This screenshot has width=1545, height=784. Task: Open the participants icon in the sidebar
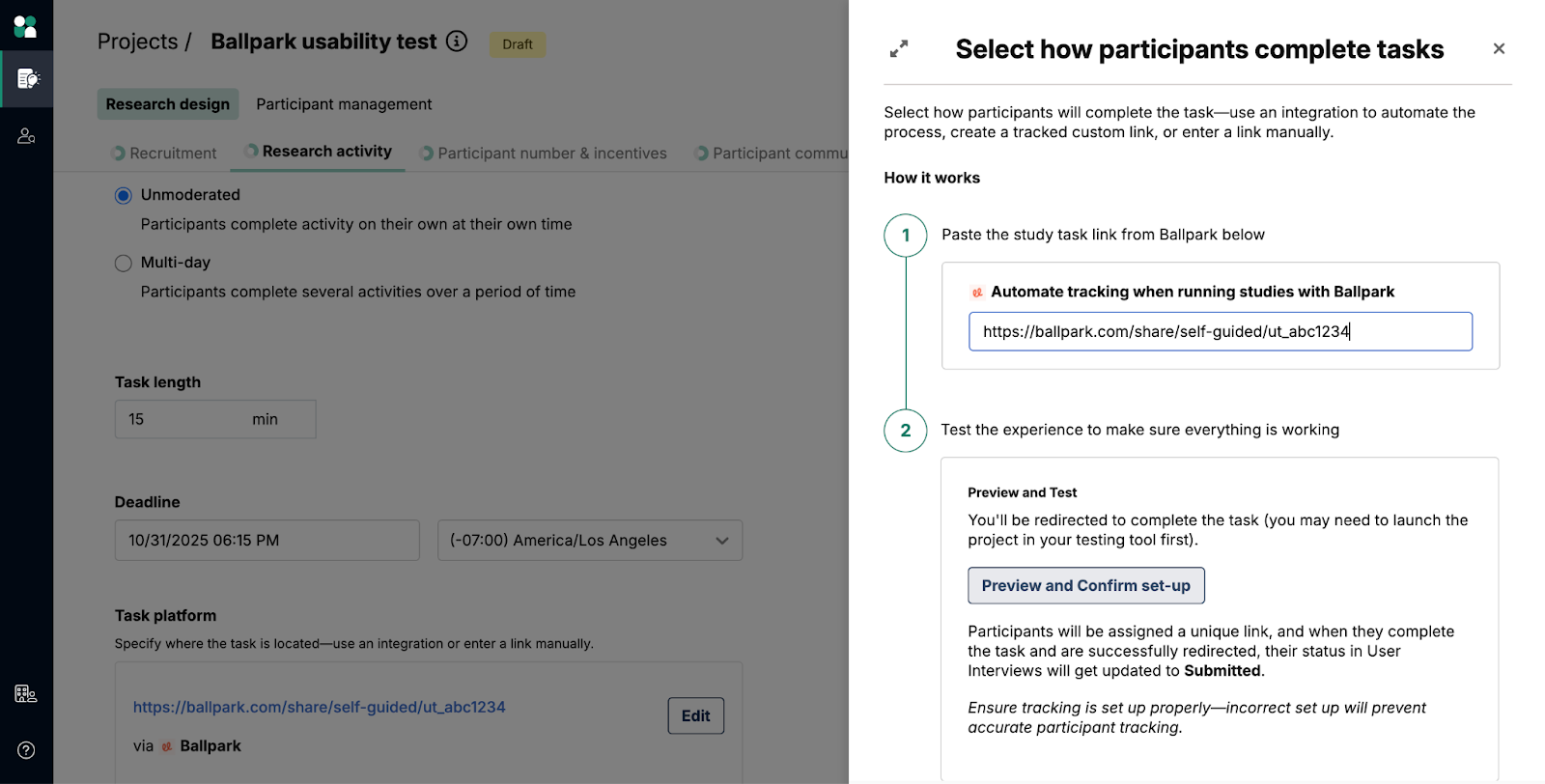click(x=27, y=136)
